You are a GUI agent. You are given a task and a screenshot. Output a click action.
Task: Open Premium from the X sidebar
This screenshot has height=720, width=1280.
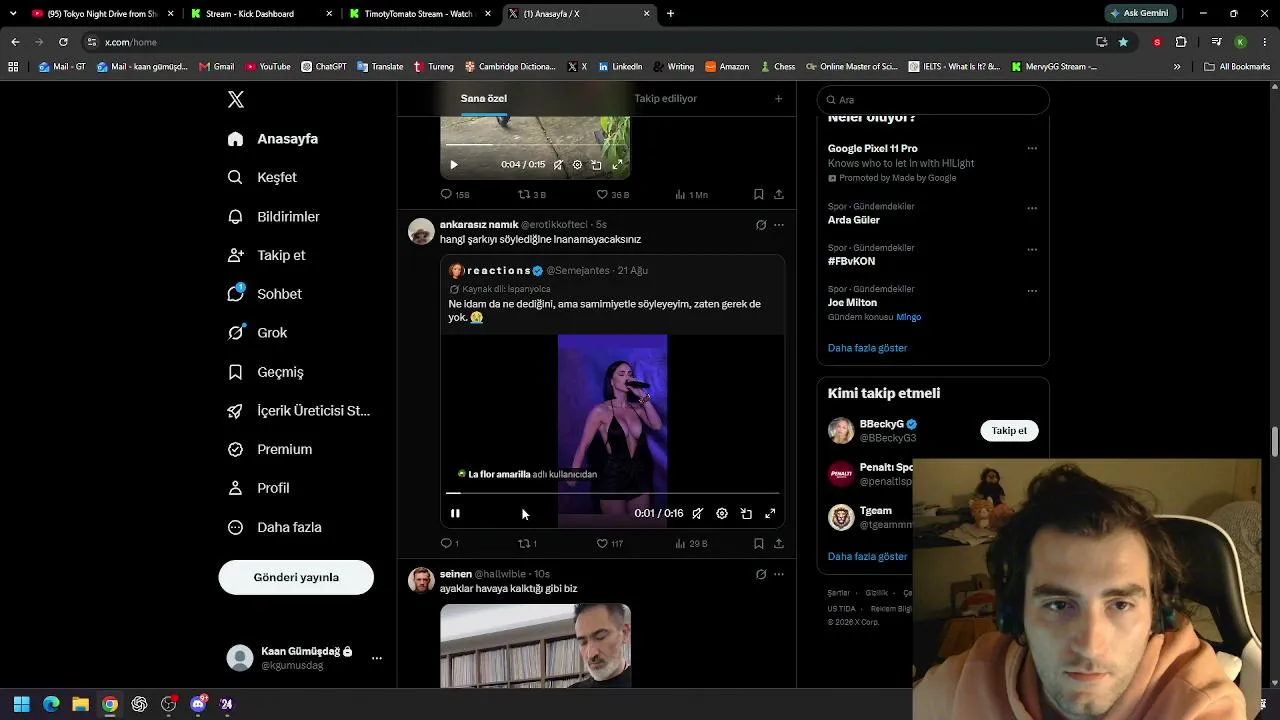[x=269, y=449]
